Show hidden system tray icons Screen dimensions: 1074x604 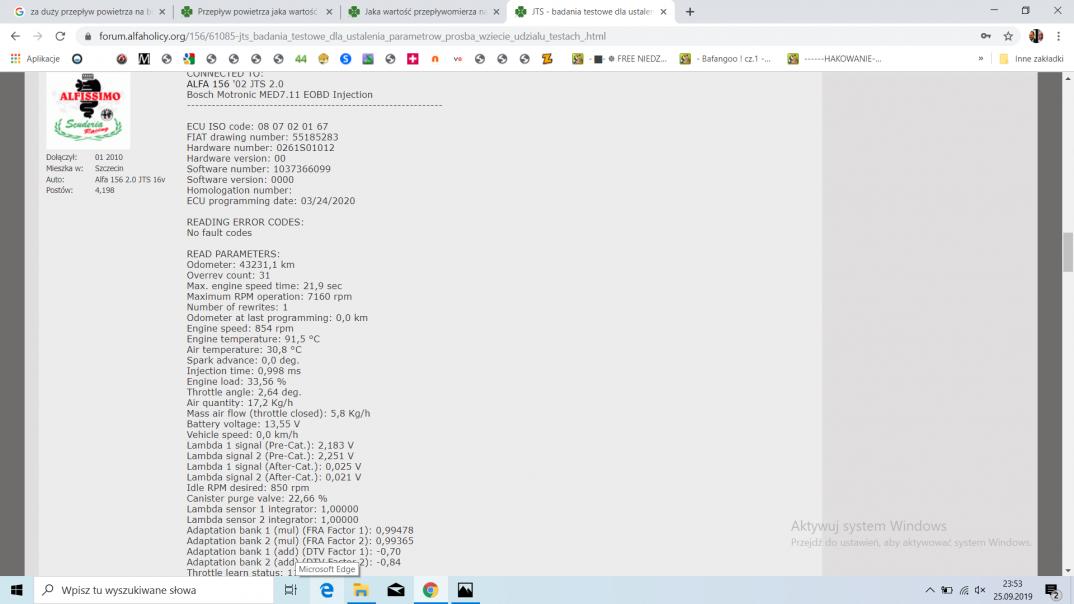(929, 590)
